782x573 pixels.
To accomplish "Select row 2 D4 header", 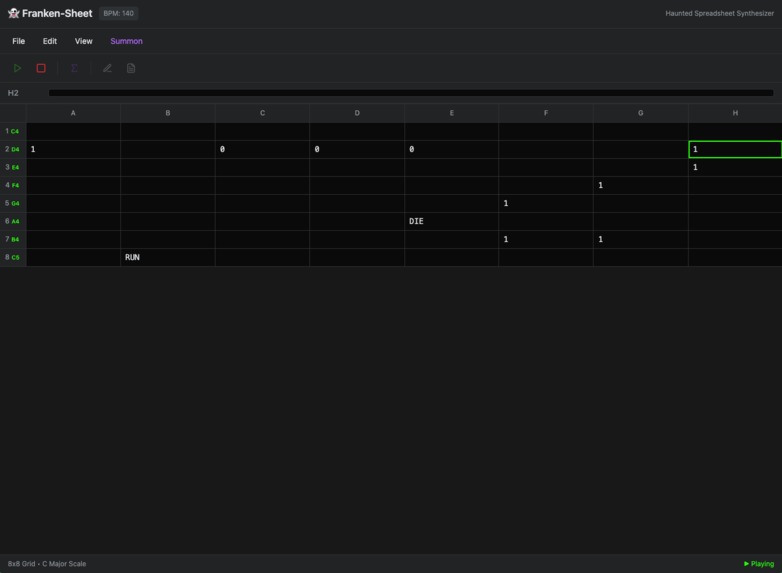I will pos(13,150).
